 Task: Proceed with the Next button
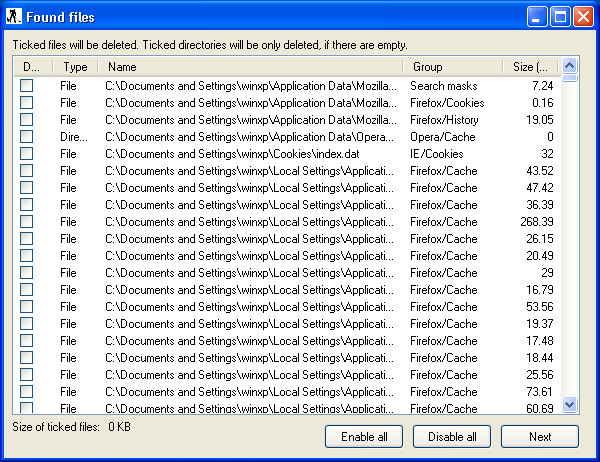tap(540, 436)
